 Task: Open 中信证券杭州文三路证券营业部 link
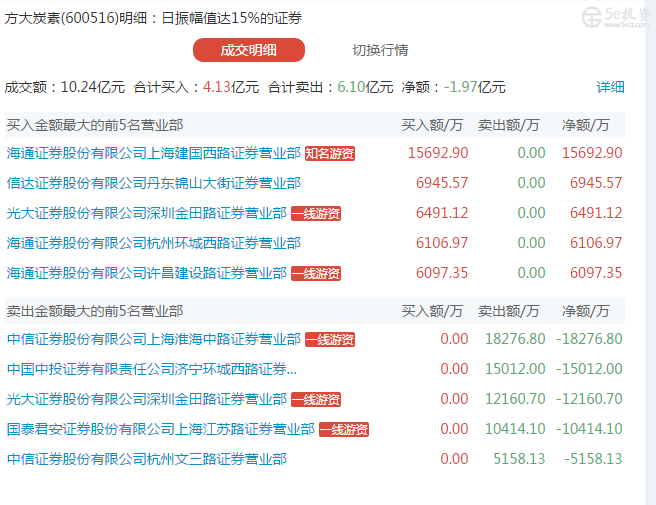tap(146, 459)
